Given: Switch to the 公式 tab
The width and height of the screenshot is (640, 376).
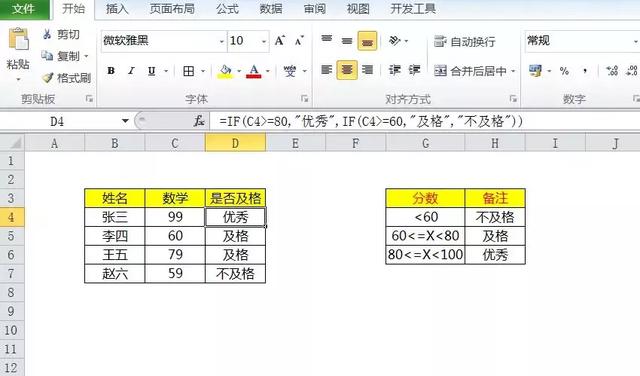Looking at the screenshot, I should click(227, 9).
